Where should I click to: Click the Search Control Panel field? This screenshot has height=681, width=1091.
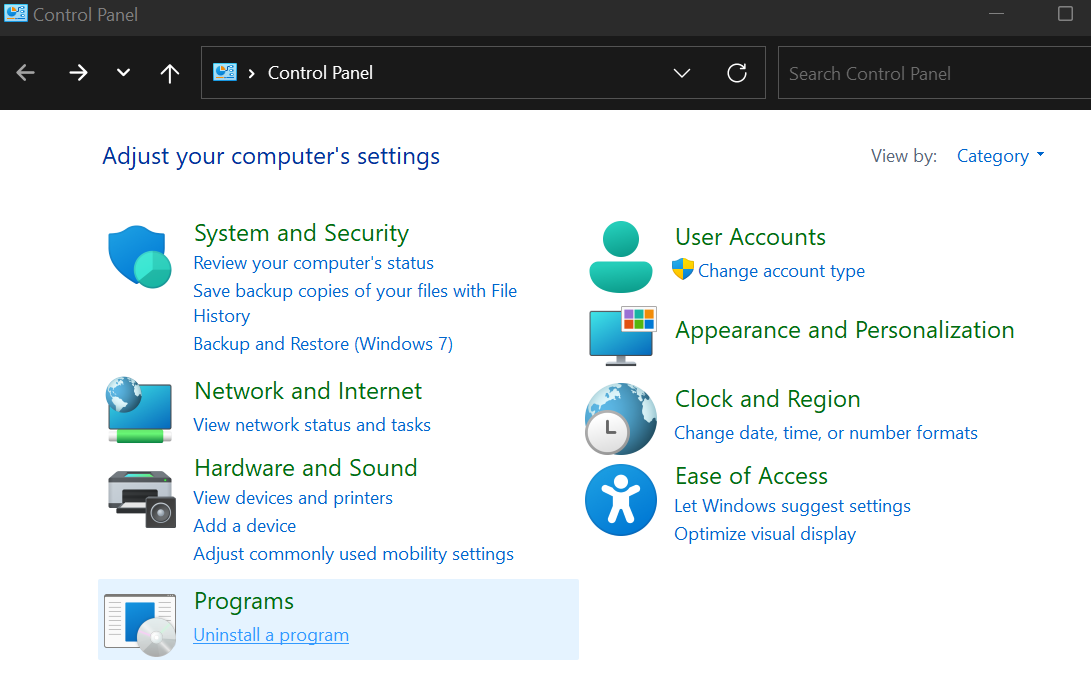pos(934,73)
